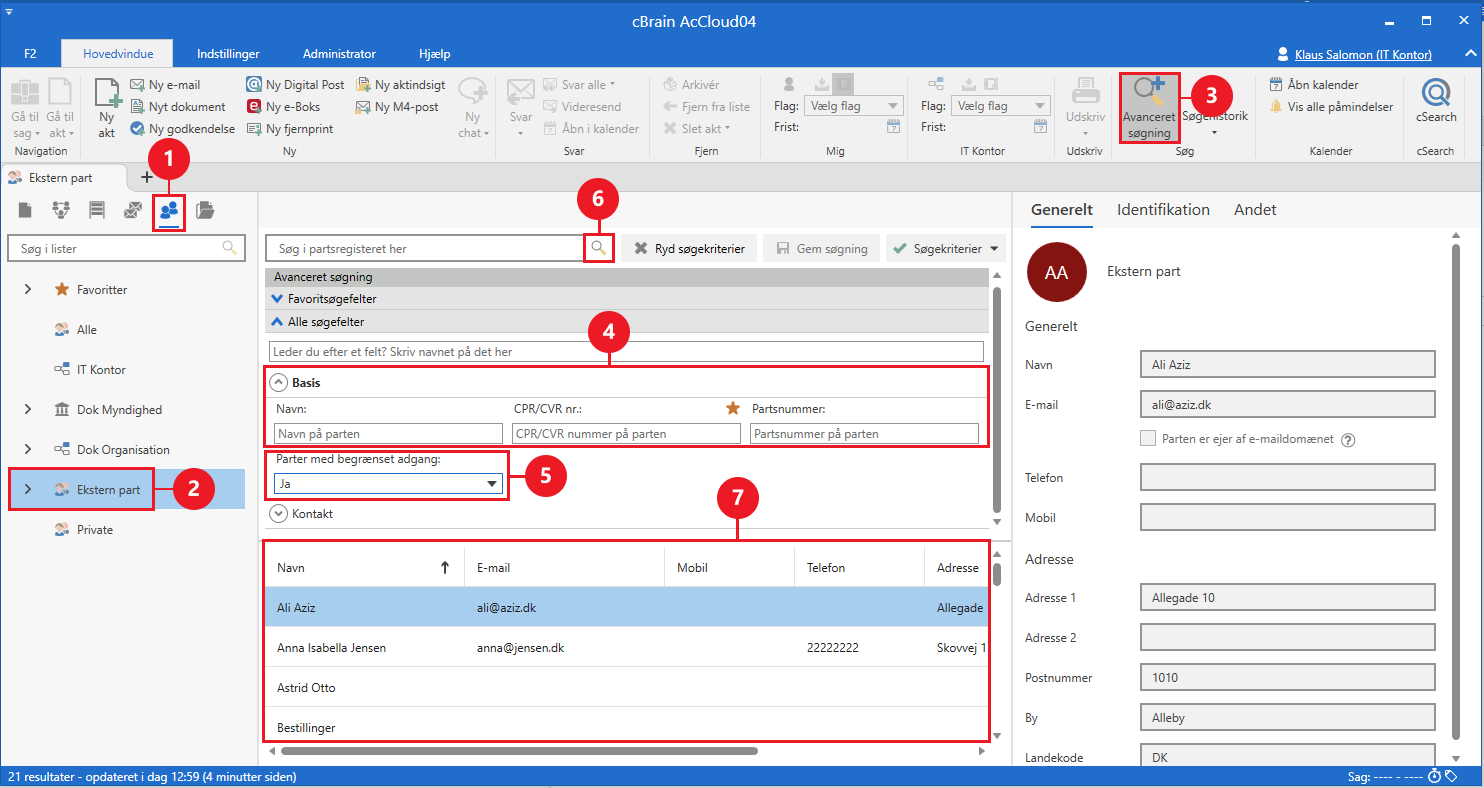Open the Søgekriterier dropdown
The image size is (1484, 788).
[x=945, y=248]
